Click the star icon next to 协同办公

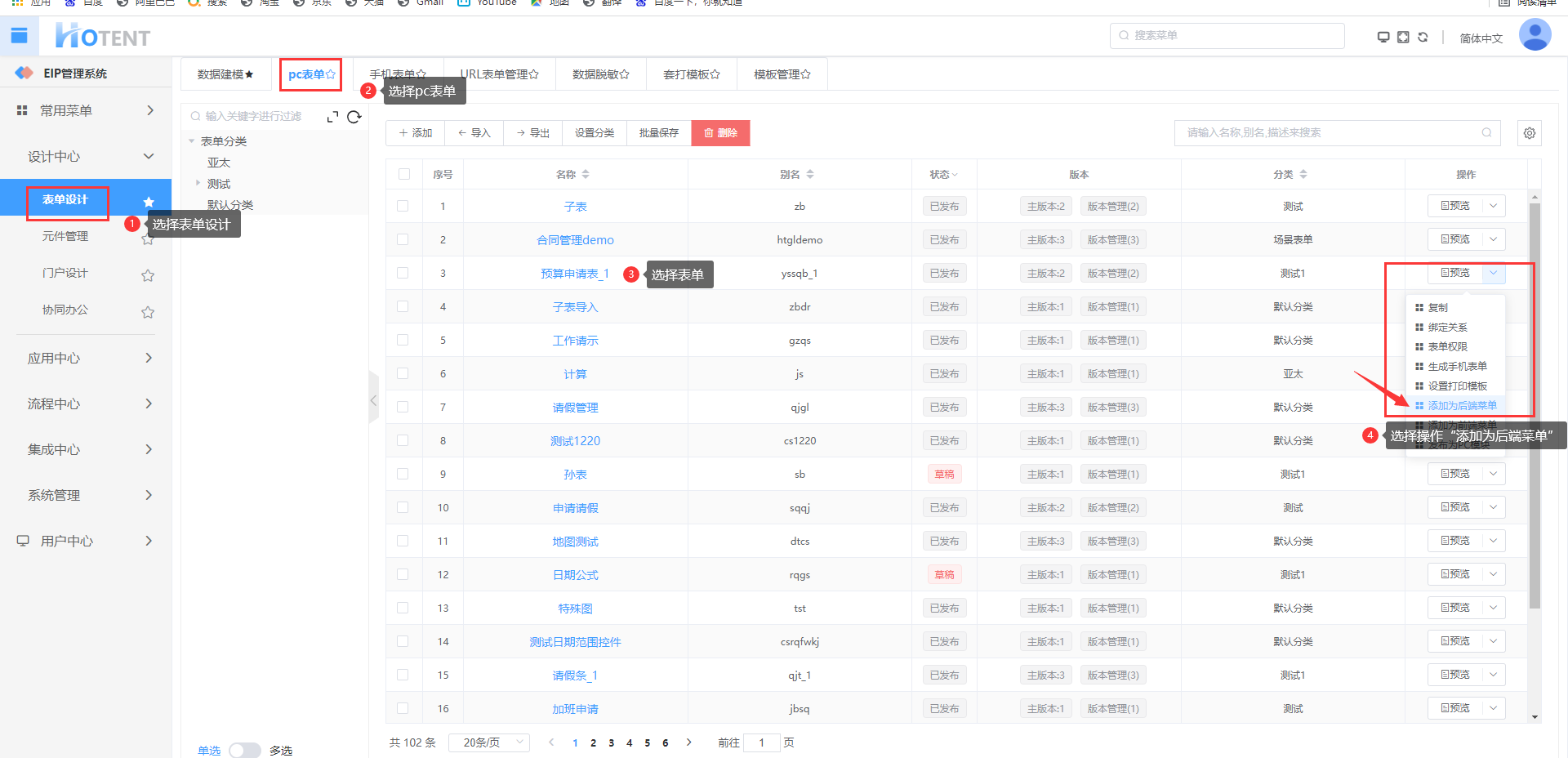click(x=148, y=312)
